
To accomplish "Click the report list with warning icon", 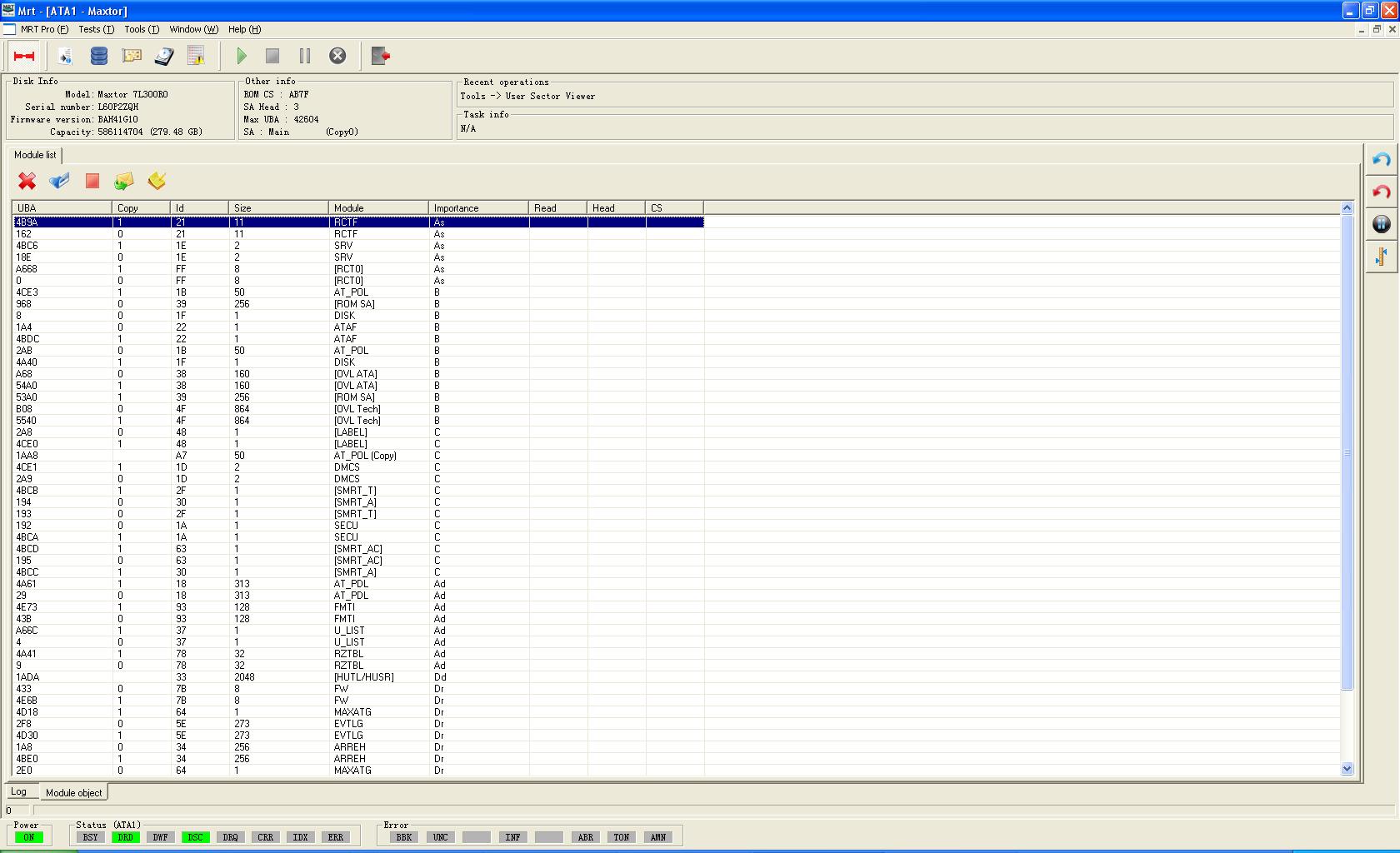I will click(x=197, y=56).
